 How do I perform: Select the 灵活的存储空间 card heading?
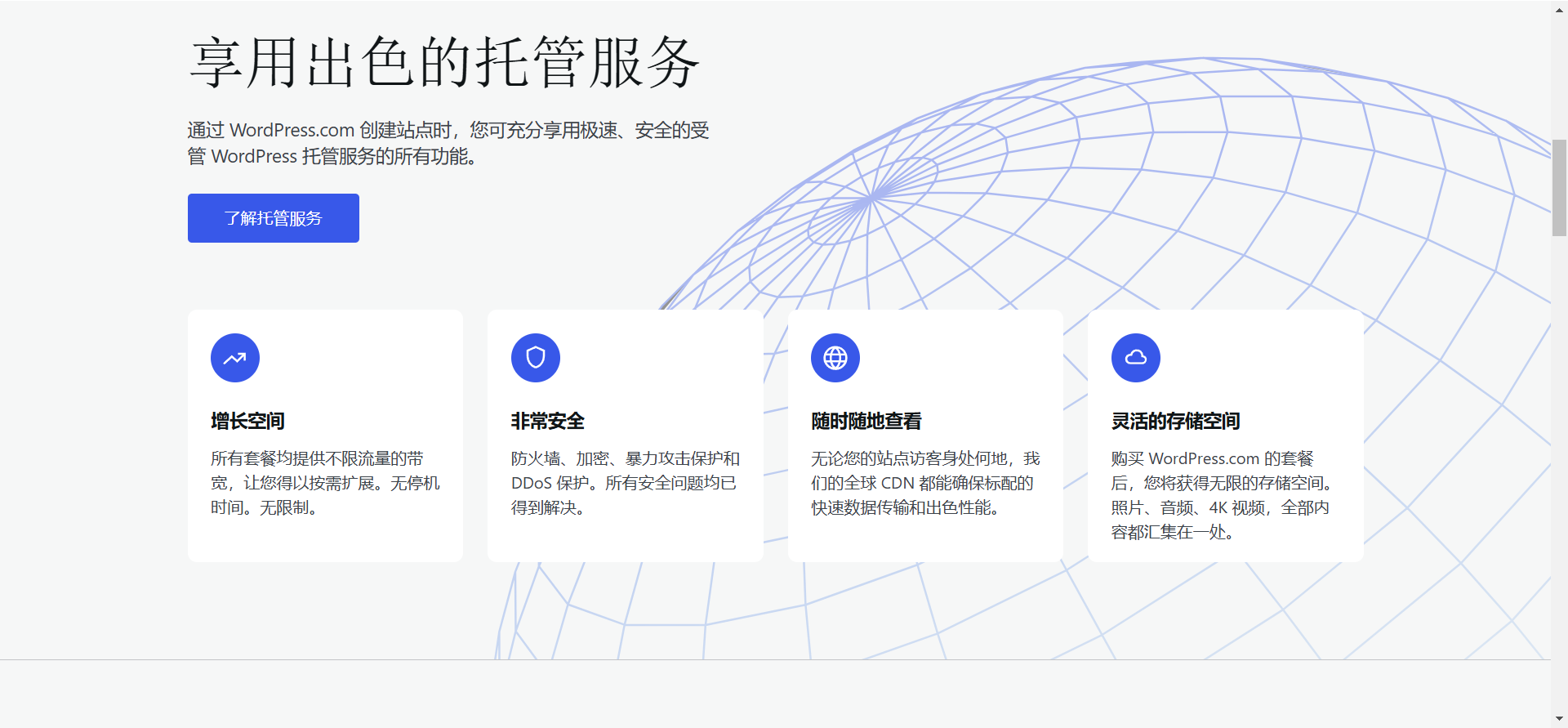click(1175, 421)
